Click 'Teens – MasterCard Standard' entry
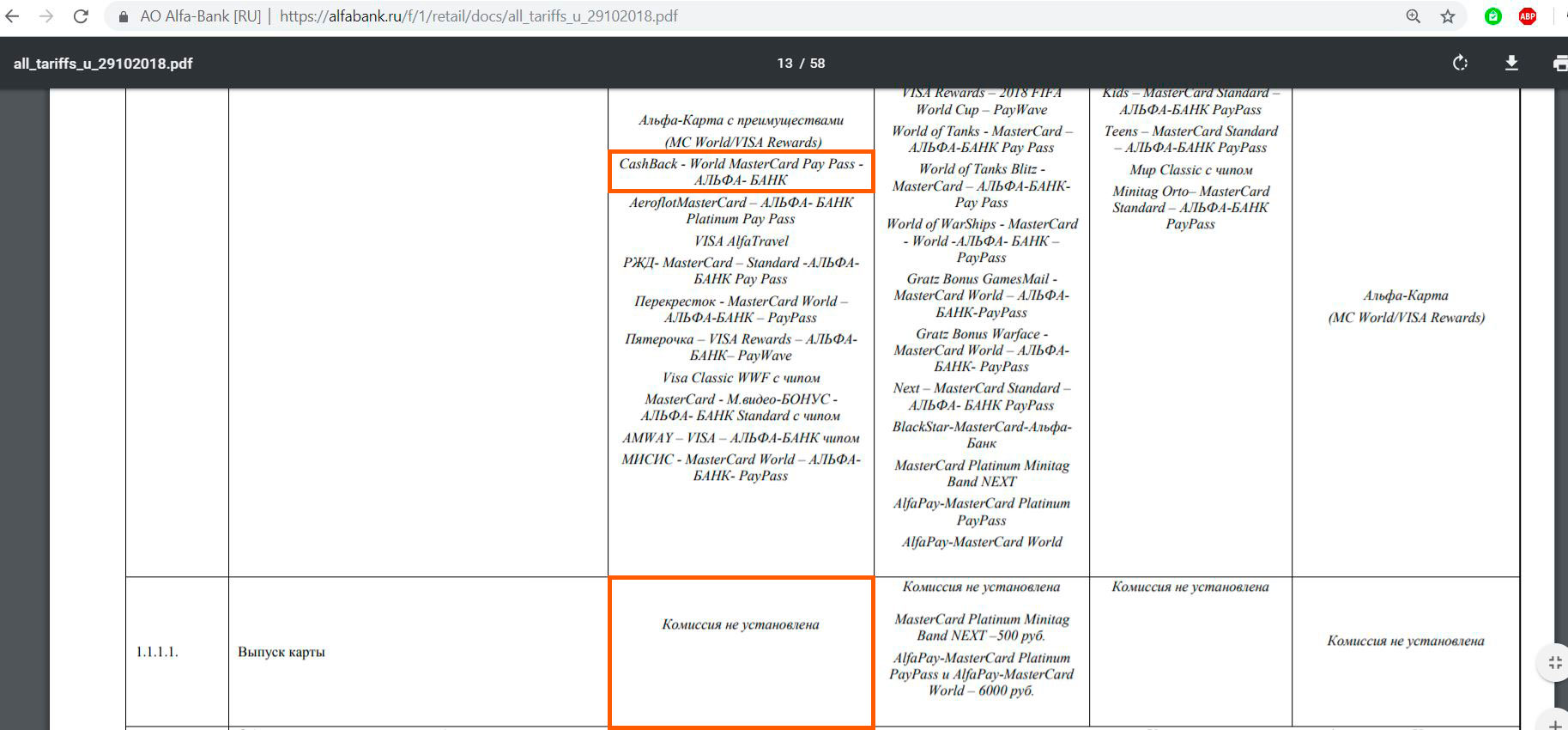The width and height of the screenshot is (1568, 730). [x=1190, y=131]
